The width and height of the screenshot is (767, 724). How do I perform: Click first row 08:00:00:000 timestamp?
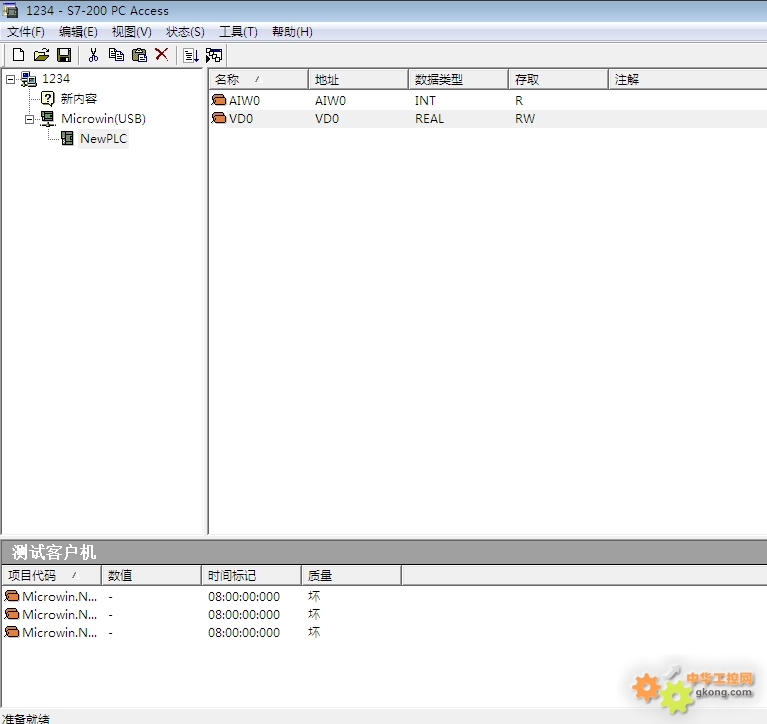[x=244, y=596]
